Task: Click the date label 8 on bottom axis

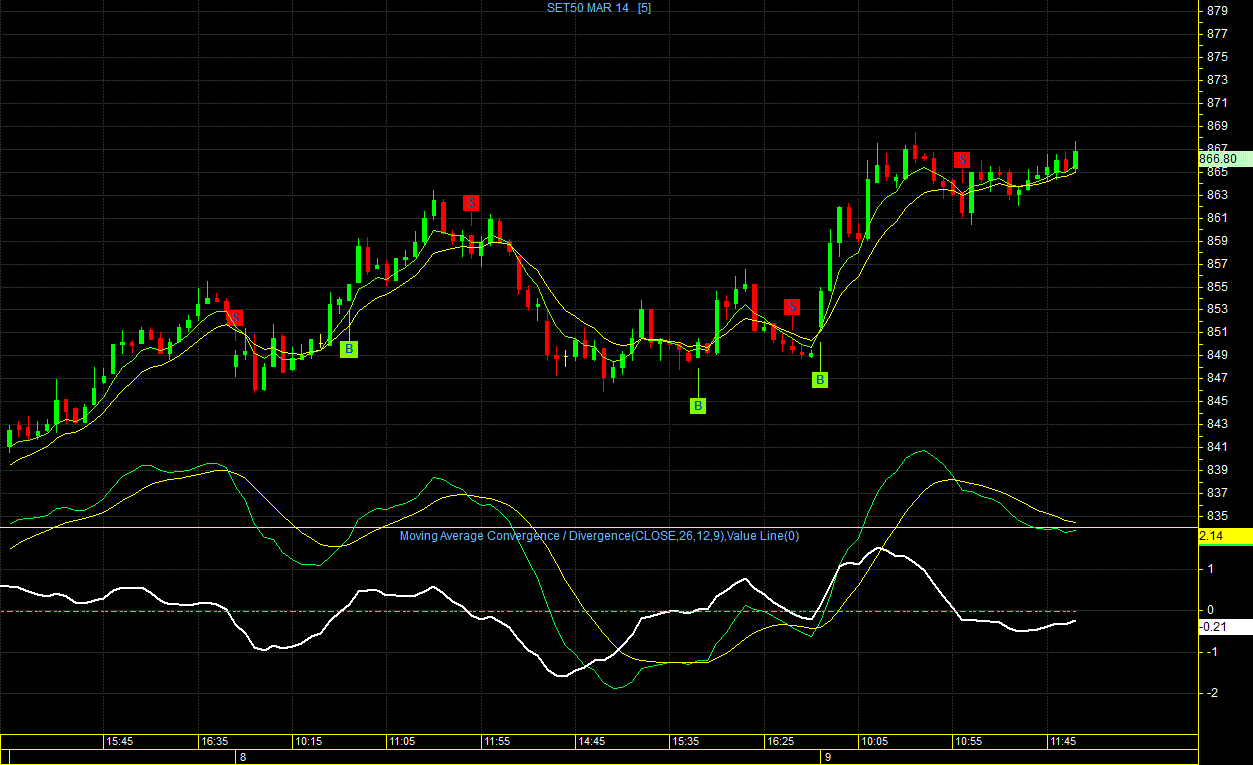Action: click(x=242, y=758)
